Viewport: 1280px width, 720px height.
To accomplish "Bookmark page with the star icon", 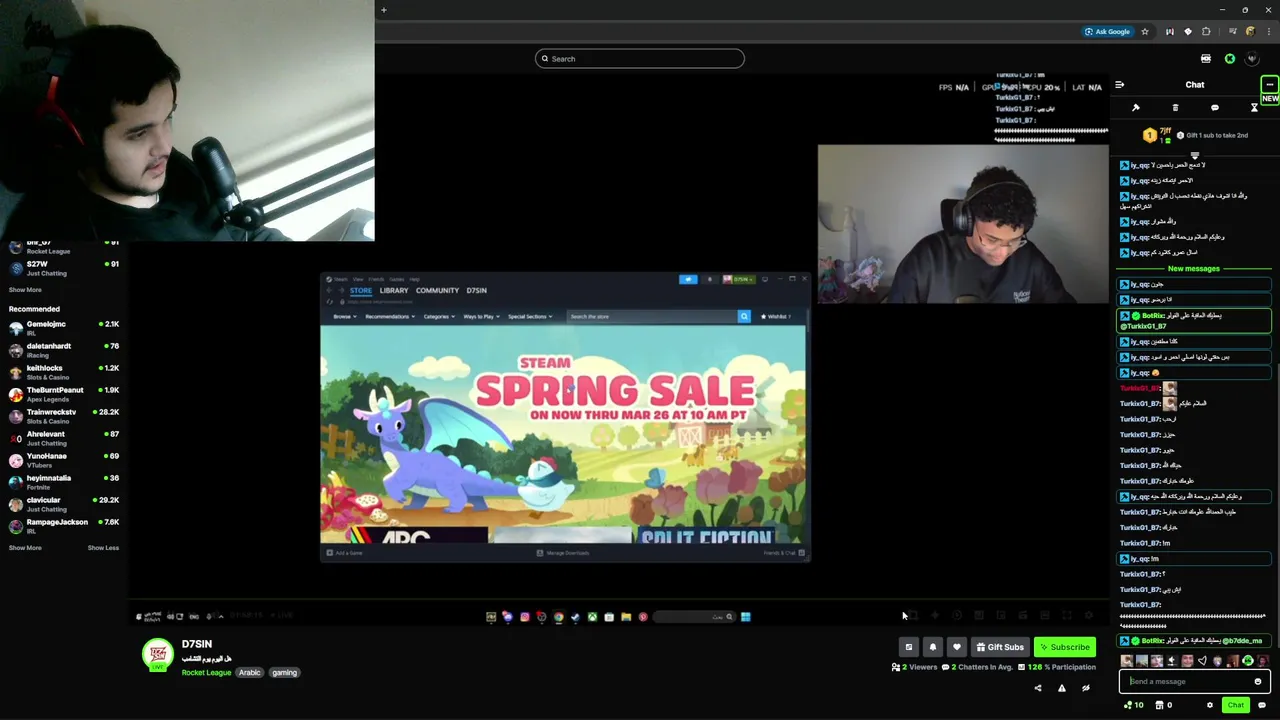I will pyautogui.click(x=1145, y=32).
